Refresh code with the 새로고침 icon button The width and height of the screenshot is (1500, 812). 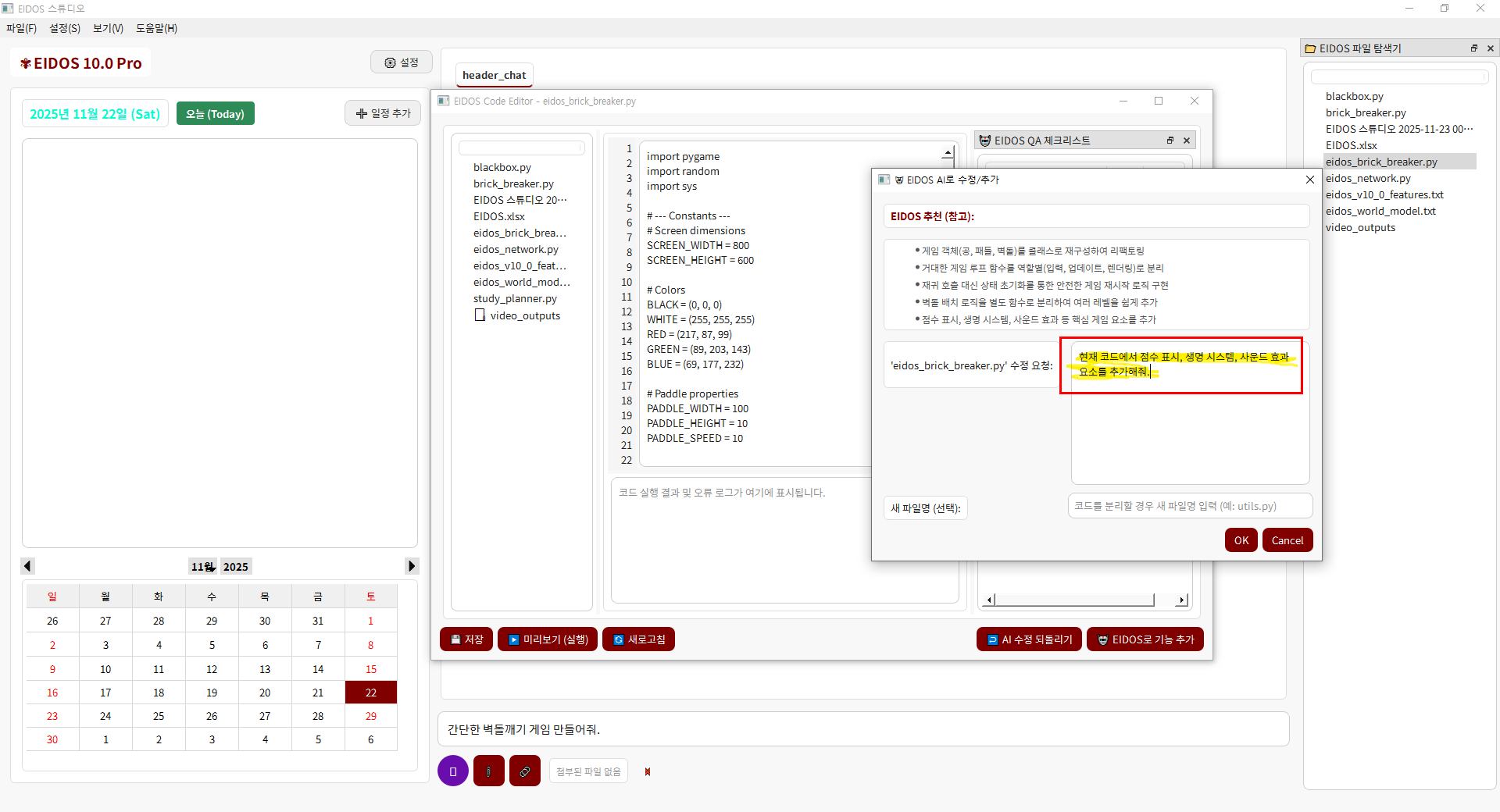638,639
